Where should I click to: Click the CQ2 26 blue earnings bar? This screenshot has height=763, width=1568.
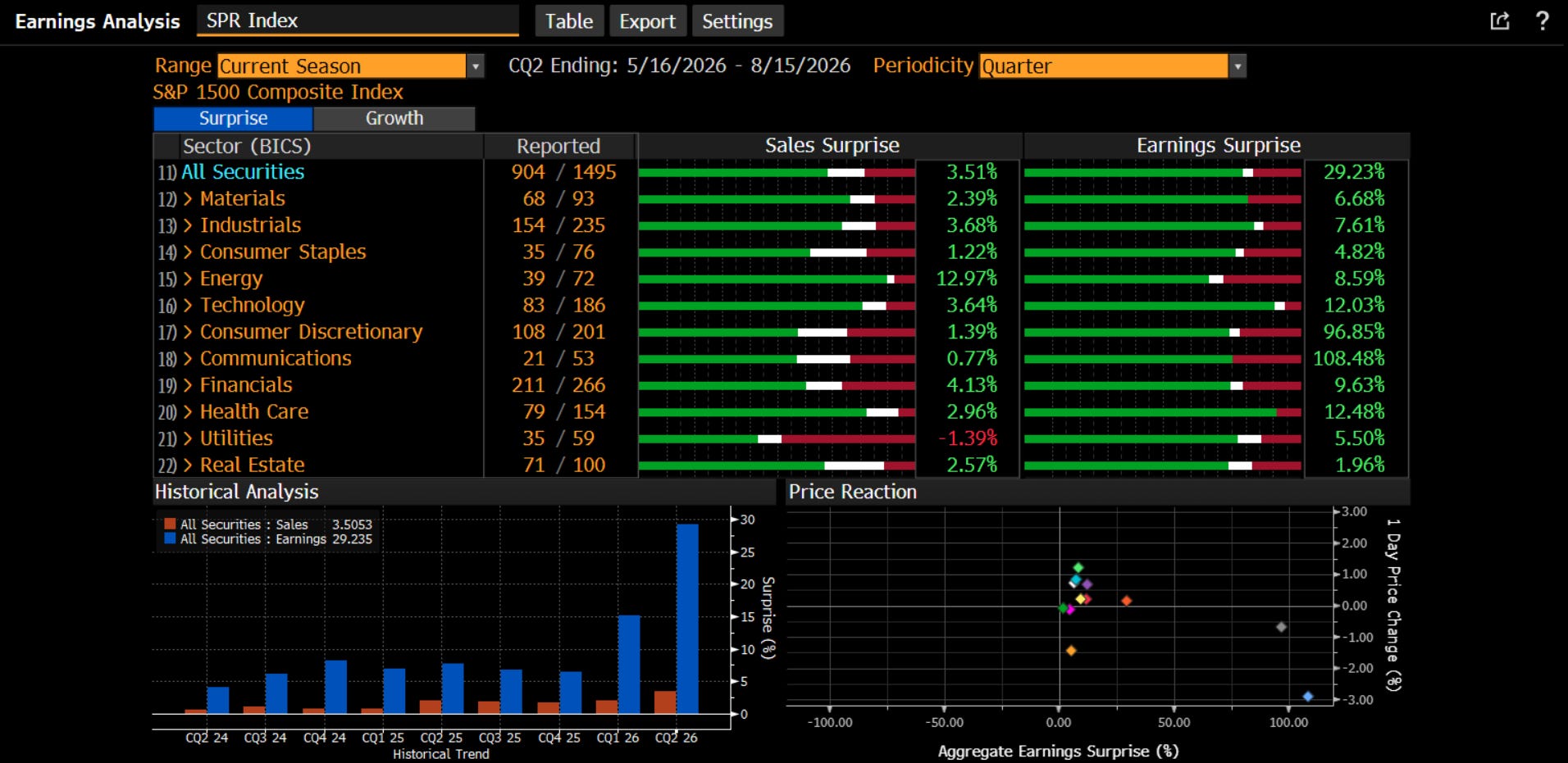pos(687,619)
